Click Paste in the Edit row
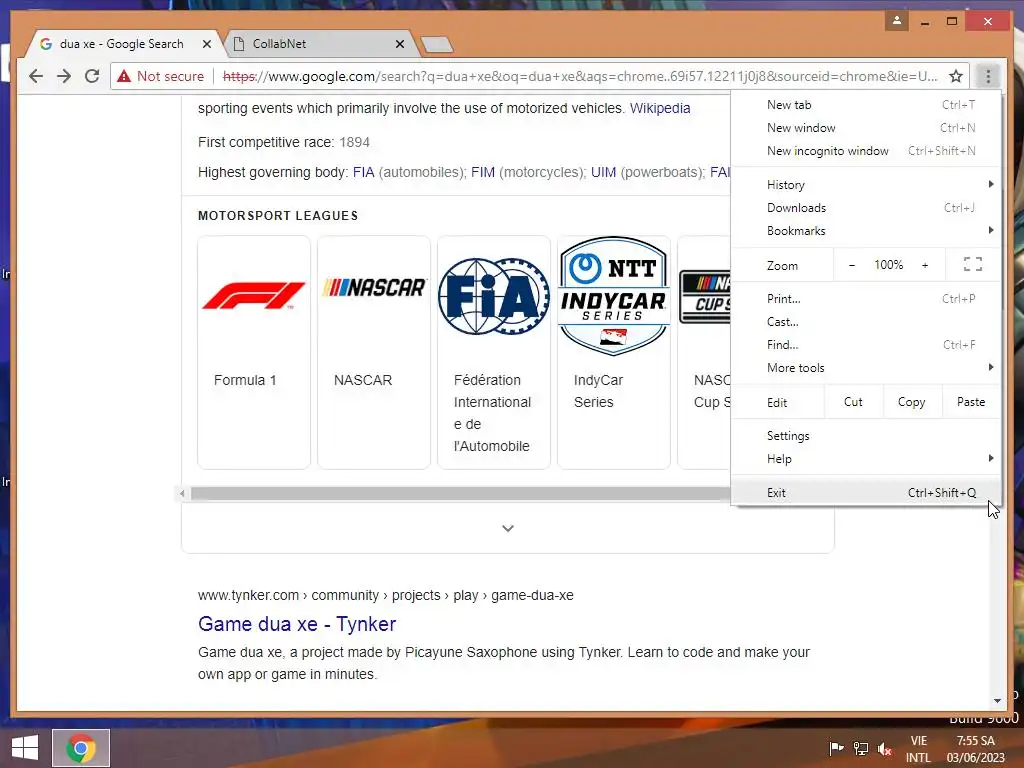The height and width of the screenshot is (768, 1024). [x=971, y=402]
